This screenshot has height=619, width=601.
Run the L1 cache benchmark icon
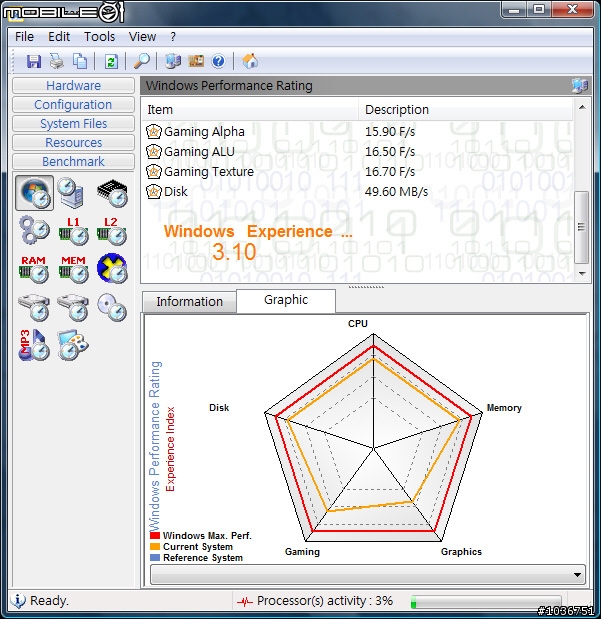pos(73,231)
